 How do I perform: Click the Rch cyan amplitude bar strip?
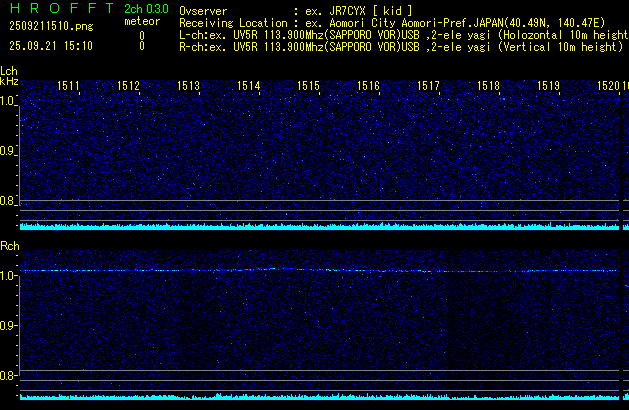(x=320, y=397)
